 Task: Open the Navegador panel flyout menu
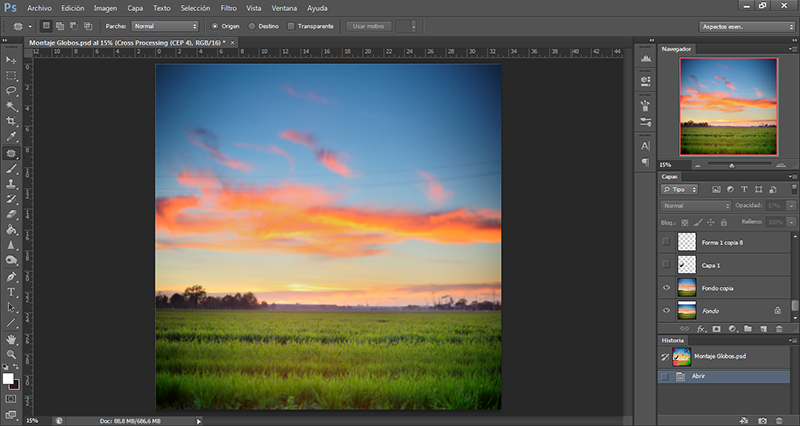click(x=792, y=49)
